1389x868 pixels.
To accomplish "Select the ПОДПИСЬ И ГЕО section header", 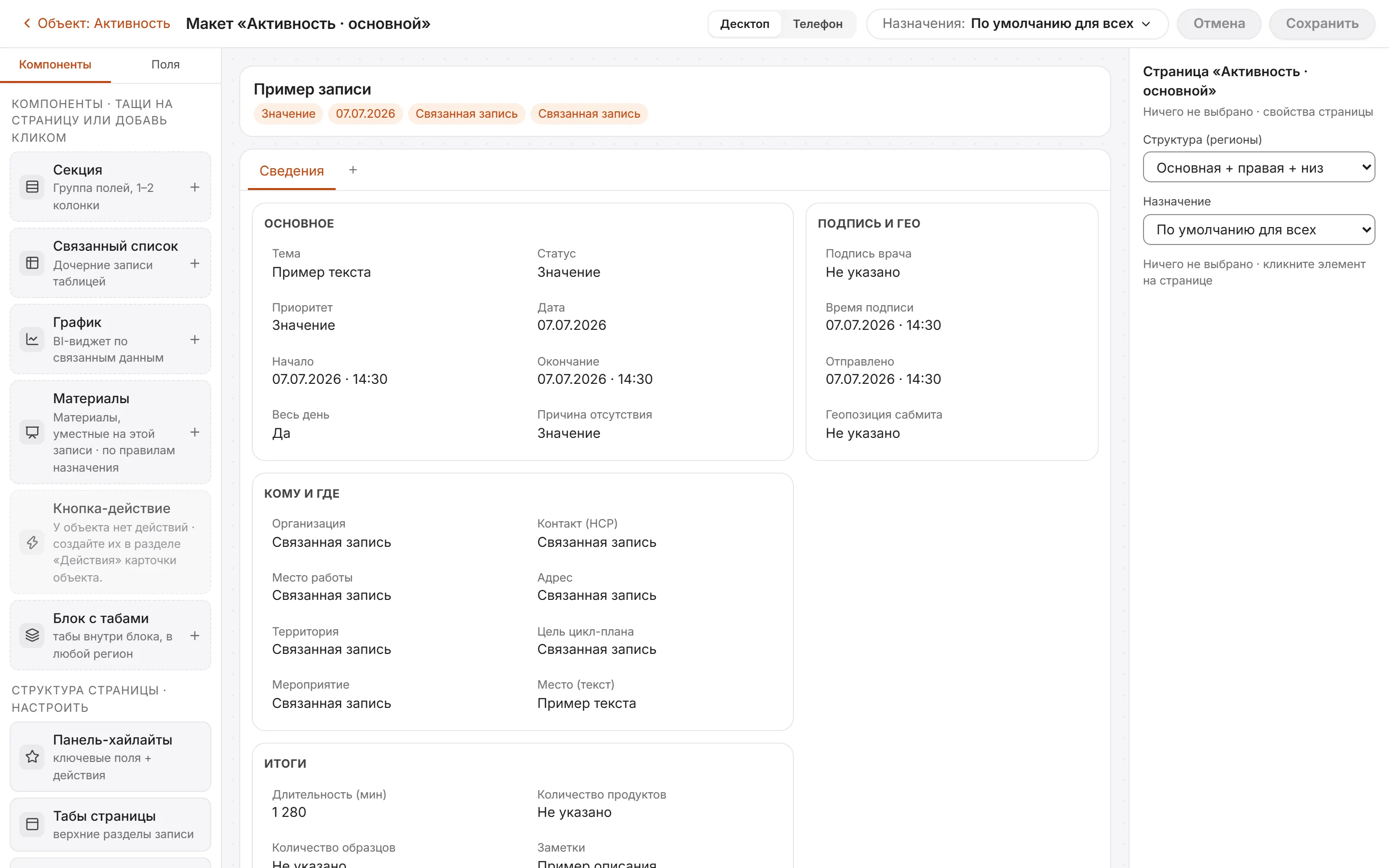I will tap(869, 223).
